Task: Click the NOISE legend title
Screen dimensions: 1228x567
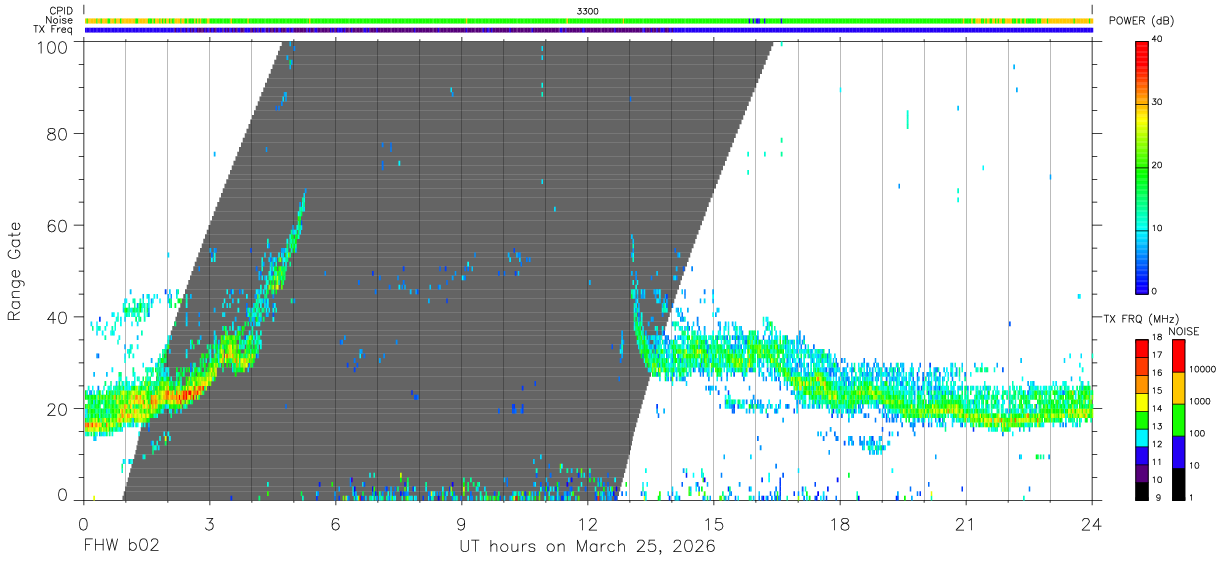Action: click(1184, 331)
